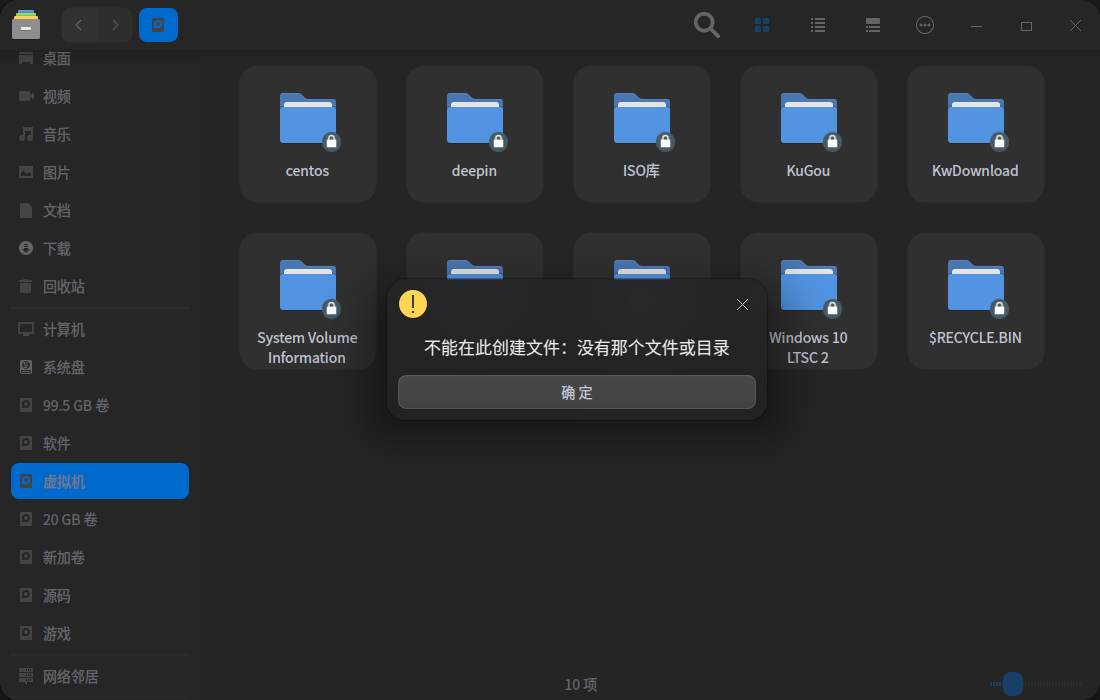This screenshot has height=700, width=1100.
Task: Switch to detailed tree view mode
Action: pyautogui.click(x=872, y=25)
